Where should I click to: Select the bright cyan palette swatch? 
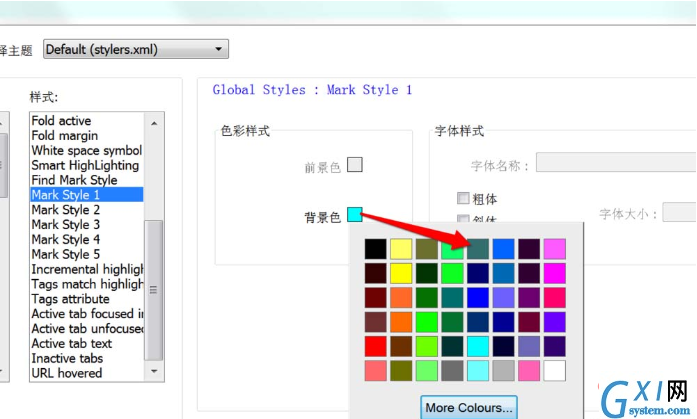point(478,346)
